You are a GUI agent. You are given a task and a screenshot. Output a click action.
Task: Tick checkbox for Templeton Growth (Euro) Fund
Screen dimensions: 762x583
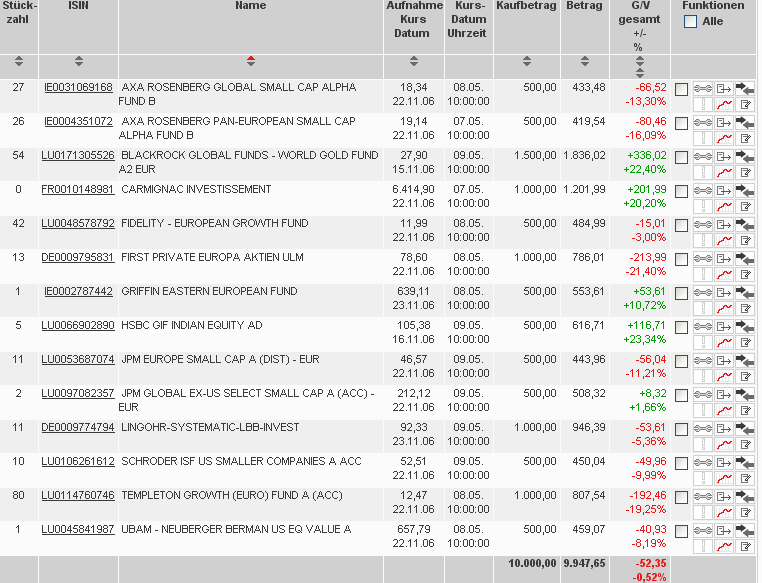681,497
